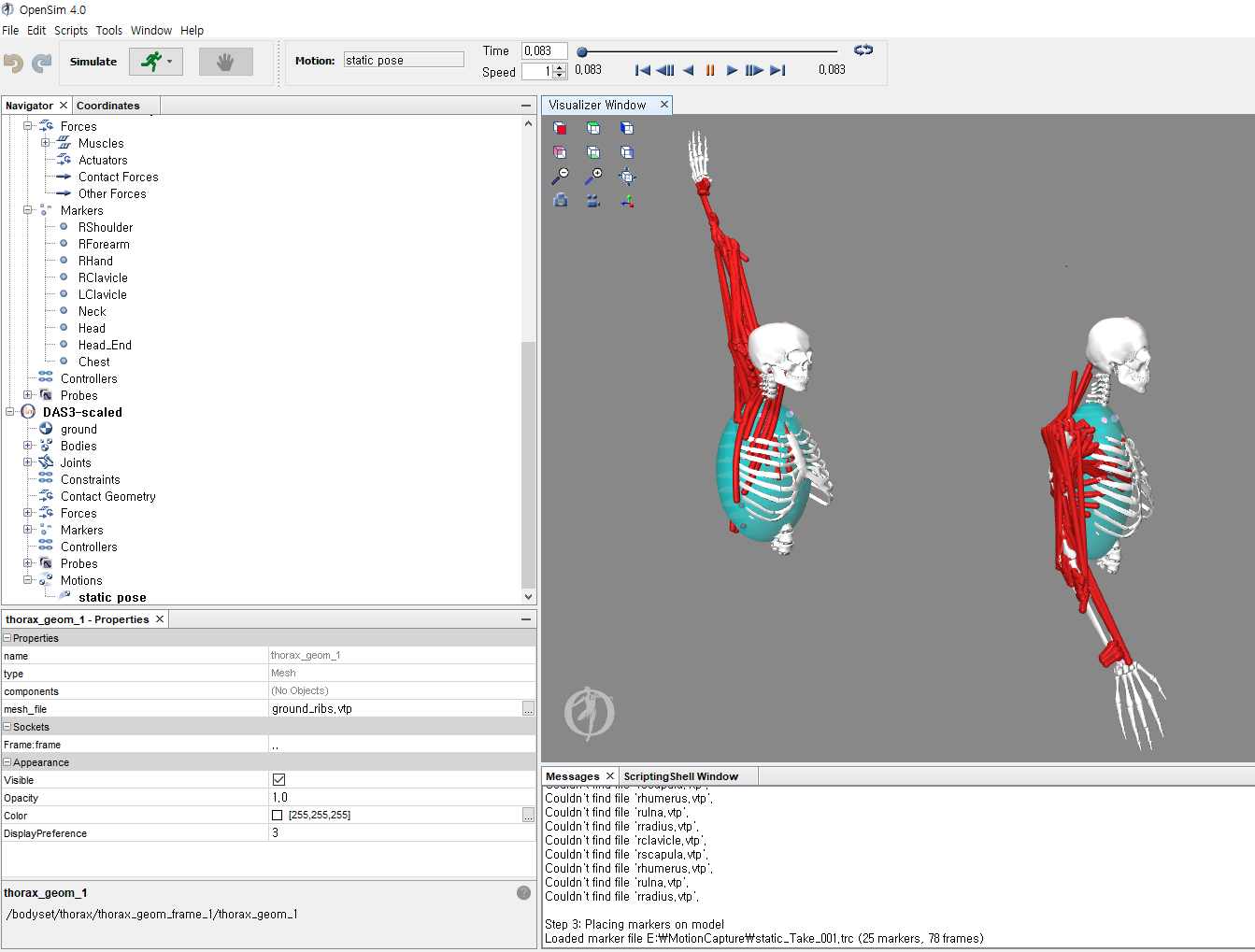Step backward one frame
The width and height of the screenshot is (1255, 952).
(665, 70)
